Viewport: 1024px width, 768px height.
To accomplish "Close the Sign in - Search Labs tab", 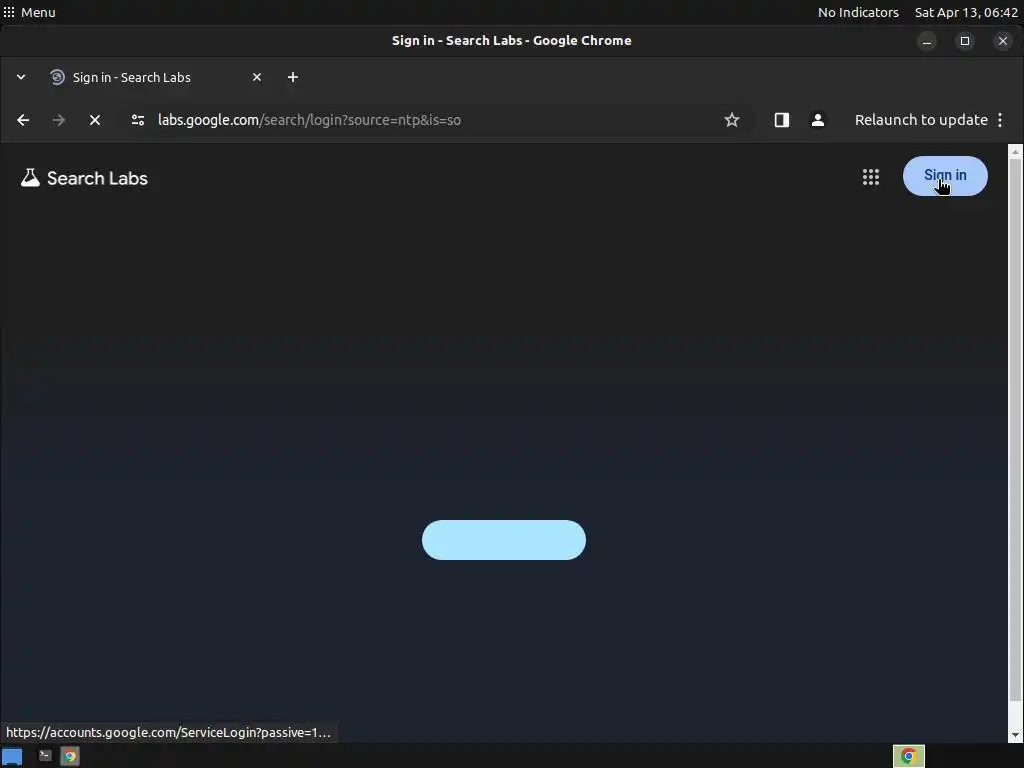I will pyautogui.click(x=257, y=77).
